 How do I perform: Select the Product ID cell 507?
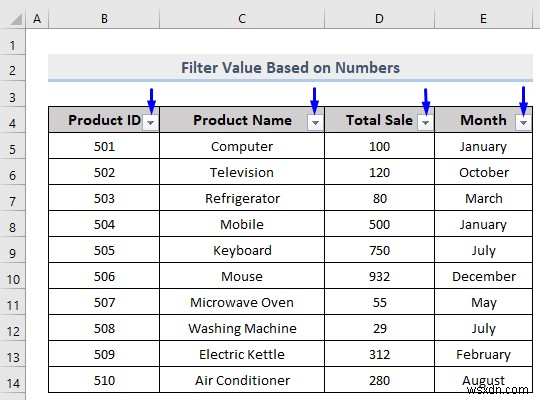tap(104, 302)
